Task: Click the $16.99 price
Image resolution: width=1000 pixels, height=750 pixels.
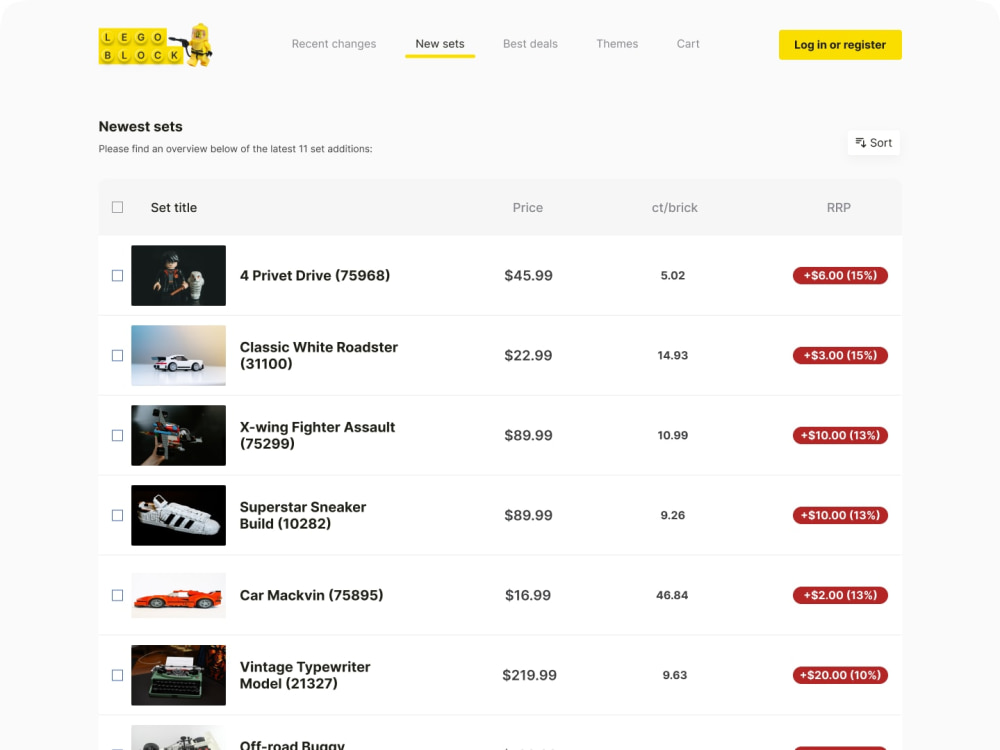Action: [528, 595]
